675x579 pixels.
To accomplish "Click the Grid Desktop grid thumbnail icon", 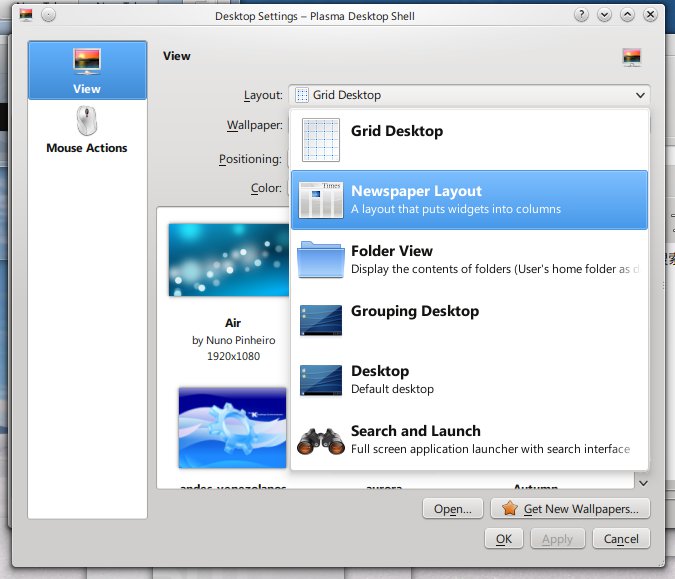I will click(321, 140).
